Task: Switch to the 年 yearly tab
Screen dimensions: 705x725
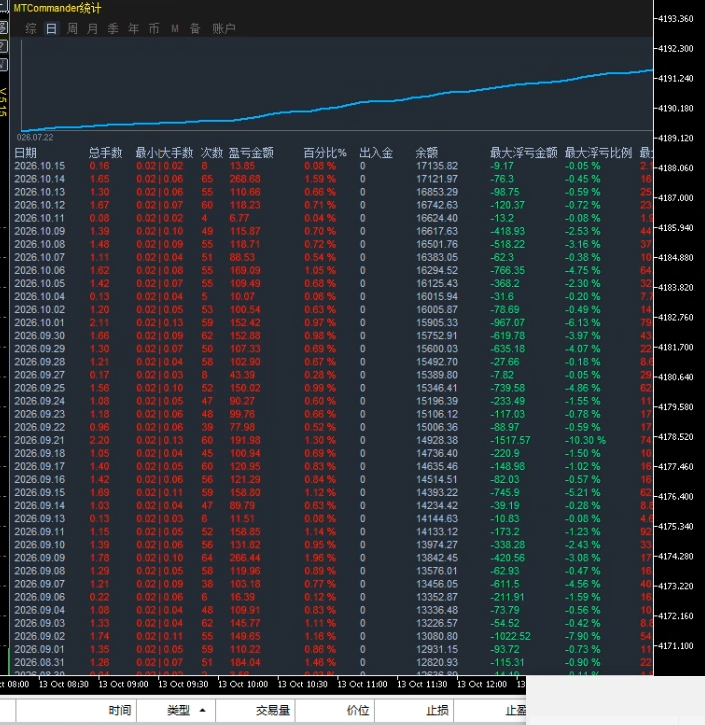Action: [x=134, y=29]
